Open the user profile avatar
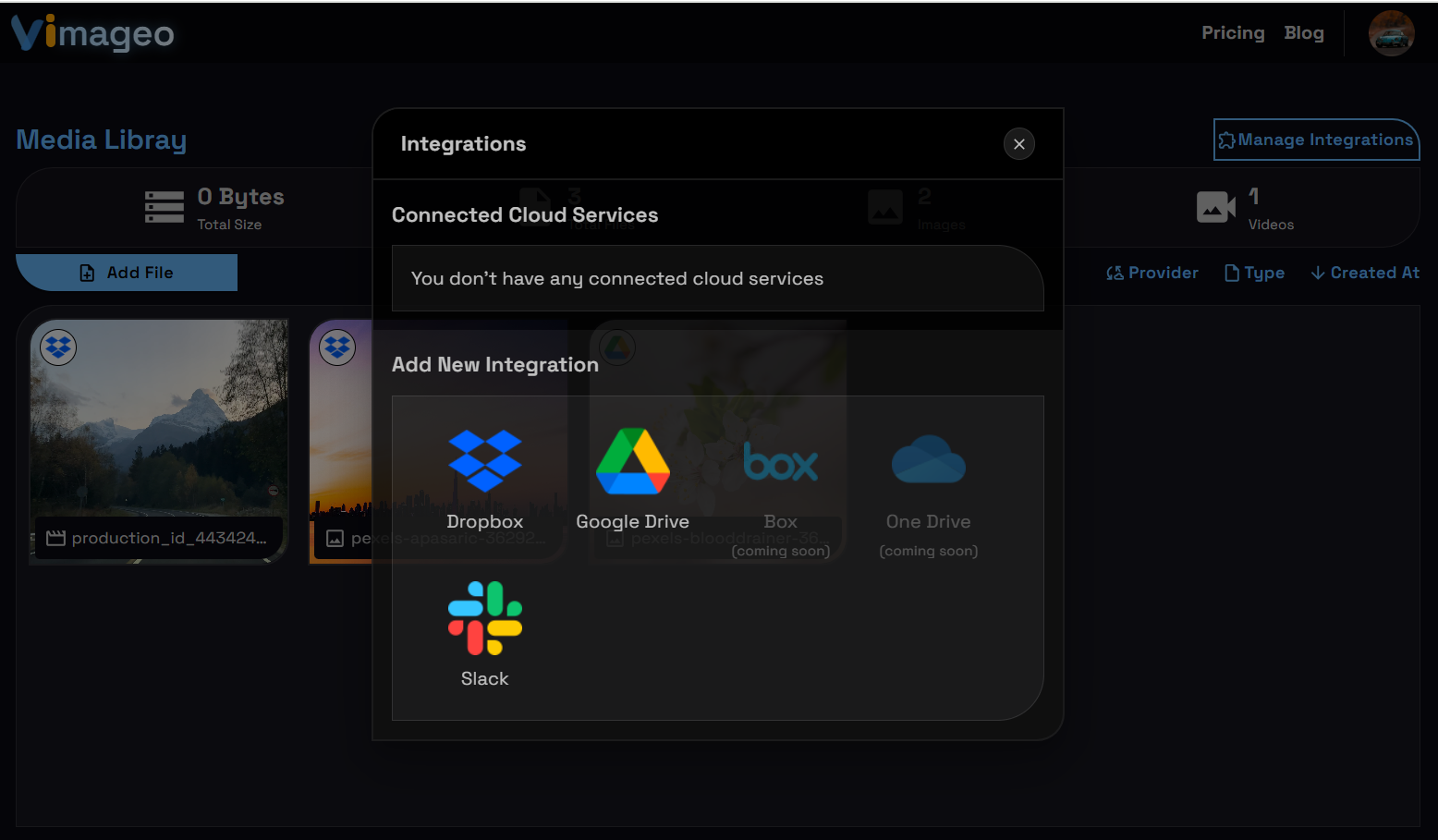The height and width of the screenshot is (840, 1438). [1391, 34]
